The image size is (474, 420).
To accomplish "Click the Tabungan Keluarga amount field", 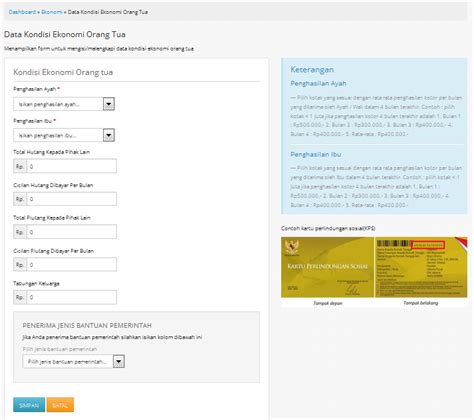I will 72,297.
